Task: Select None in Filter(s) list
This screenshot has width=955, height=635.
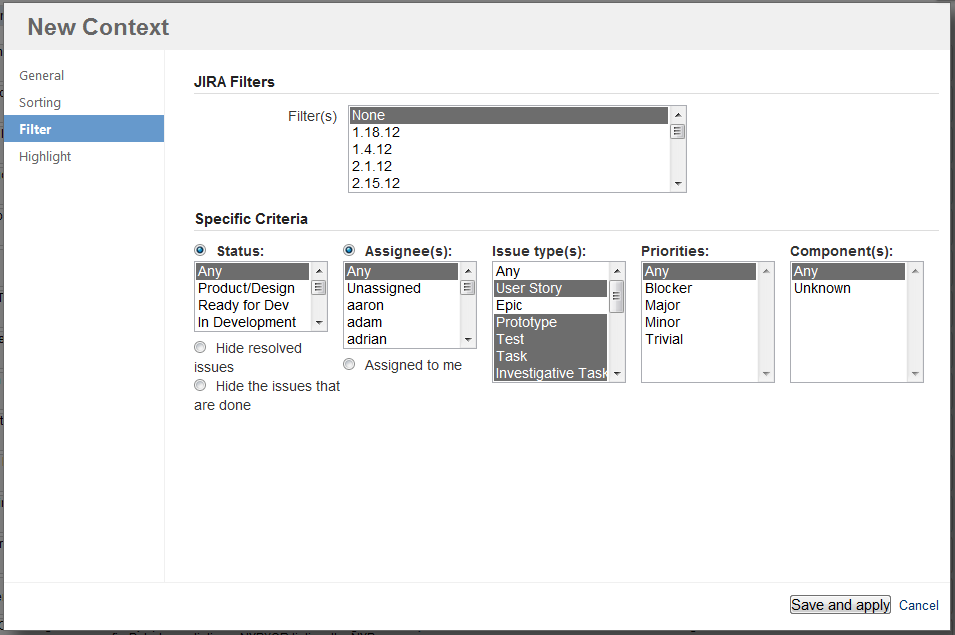Action: (x=509, y=116)
